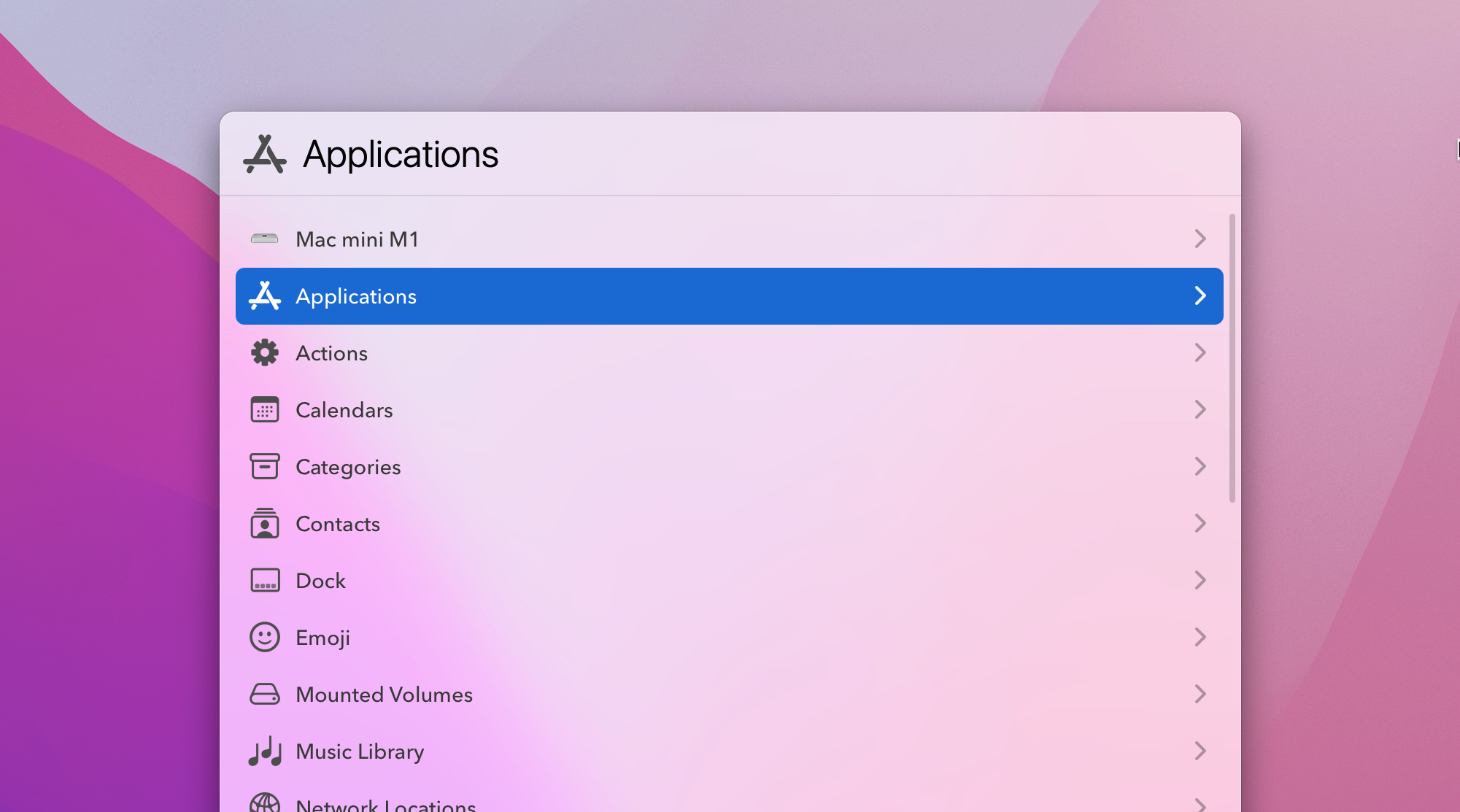Click the list's vertical scrollbar
Viewport: 1460px width, 812px height.
1232,357
